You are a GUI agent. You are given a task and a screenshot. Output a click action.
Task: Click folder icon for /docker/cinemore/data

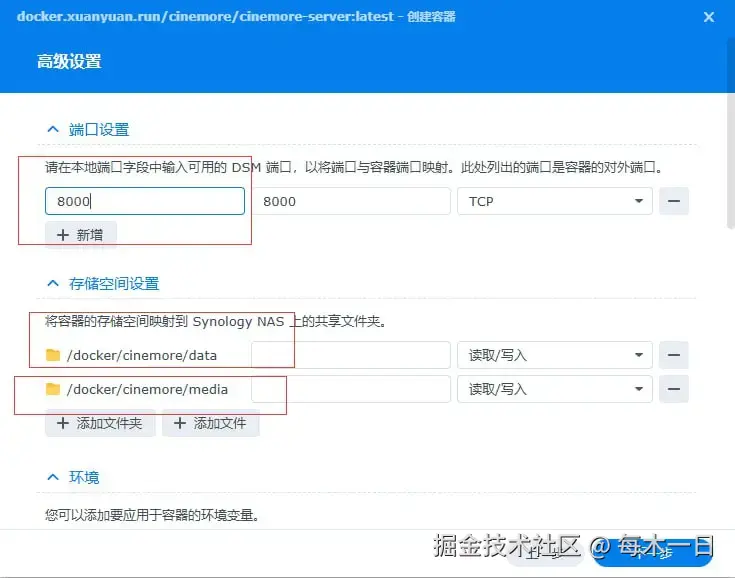53,355
